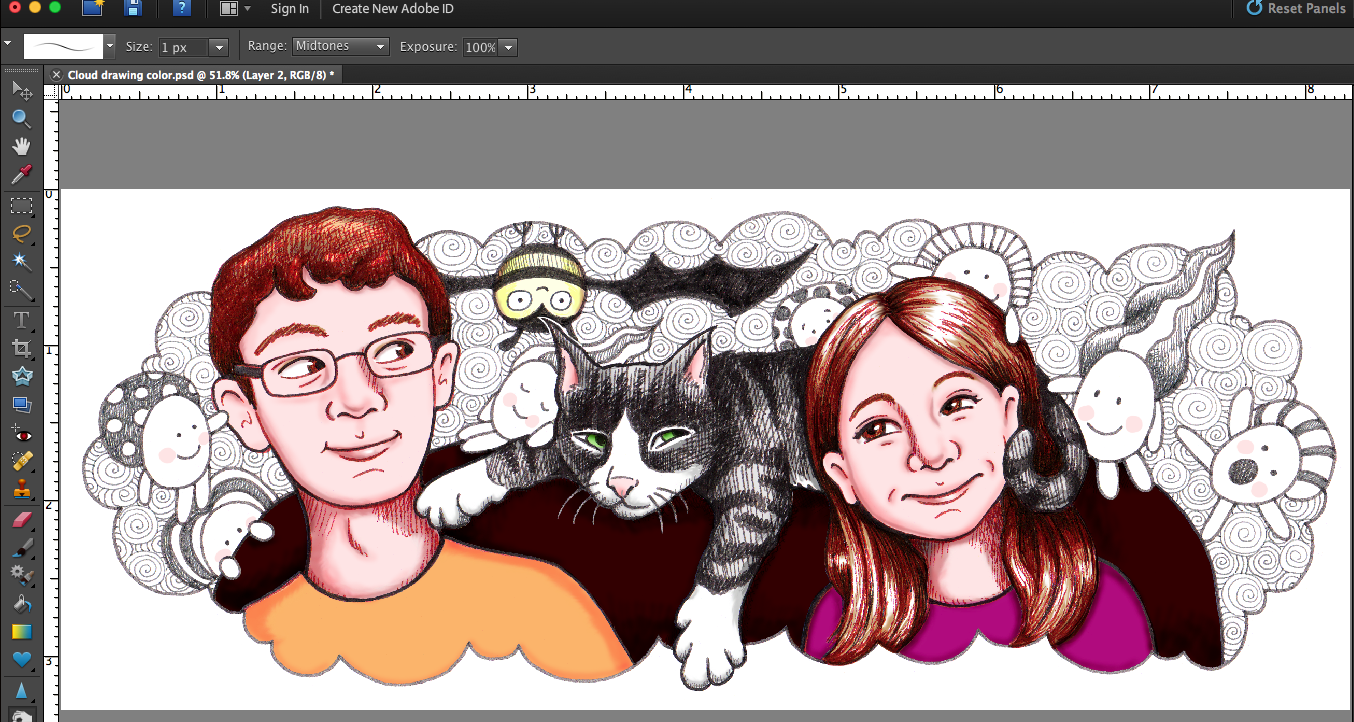Select the Smart Brush gear tool
The image size is (1354, 722).
pyautogui.click(x=21, y=575)
